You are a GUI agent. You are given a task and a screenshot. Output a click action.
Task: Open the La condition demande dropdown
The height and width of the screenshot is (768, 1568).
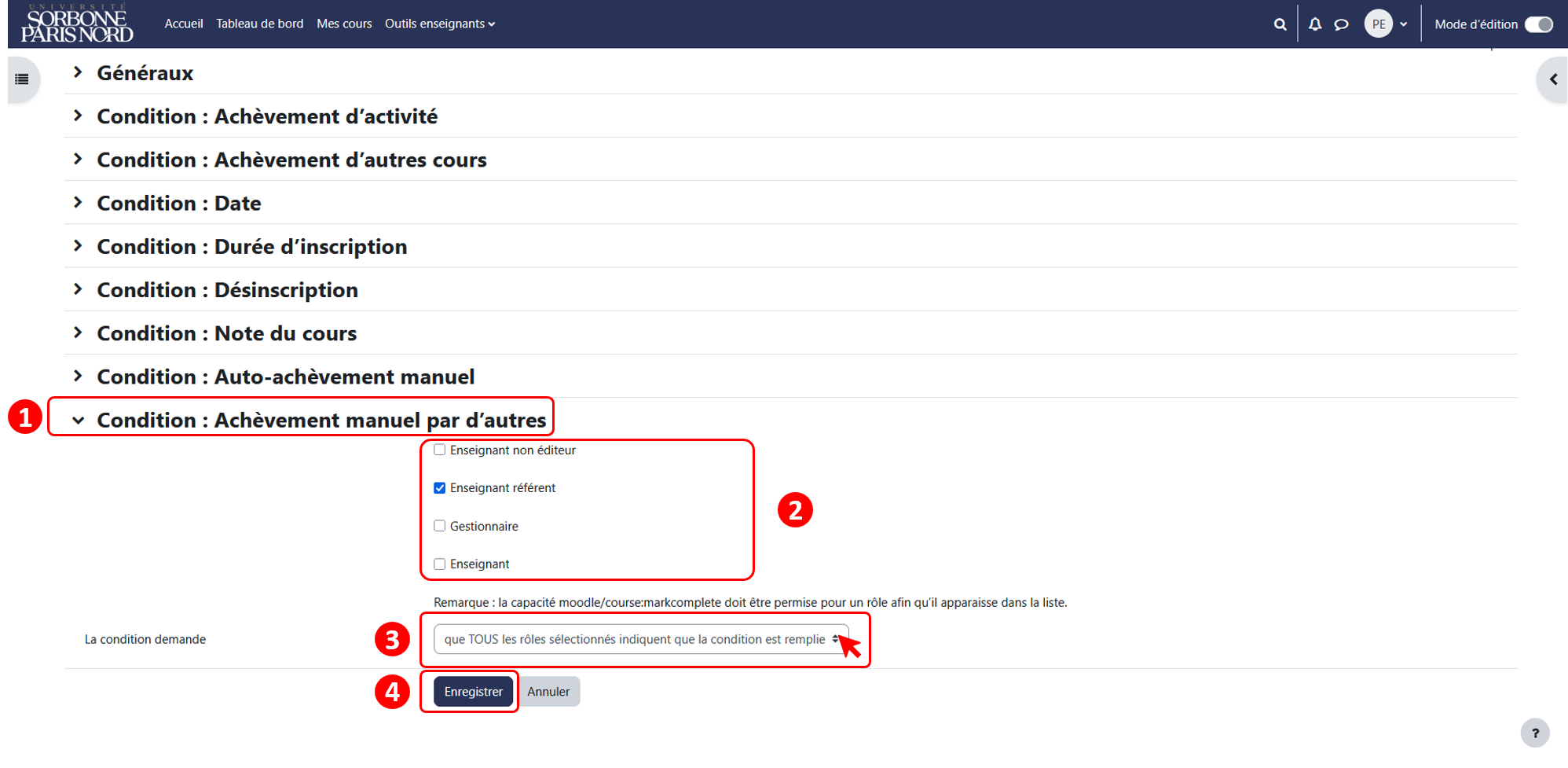coord(641,639)
